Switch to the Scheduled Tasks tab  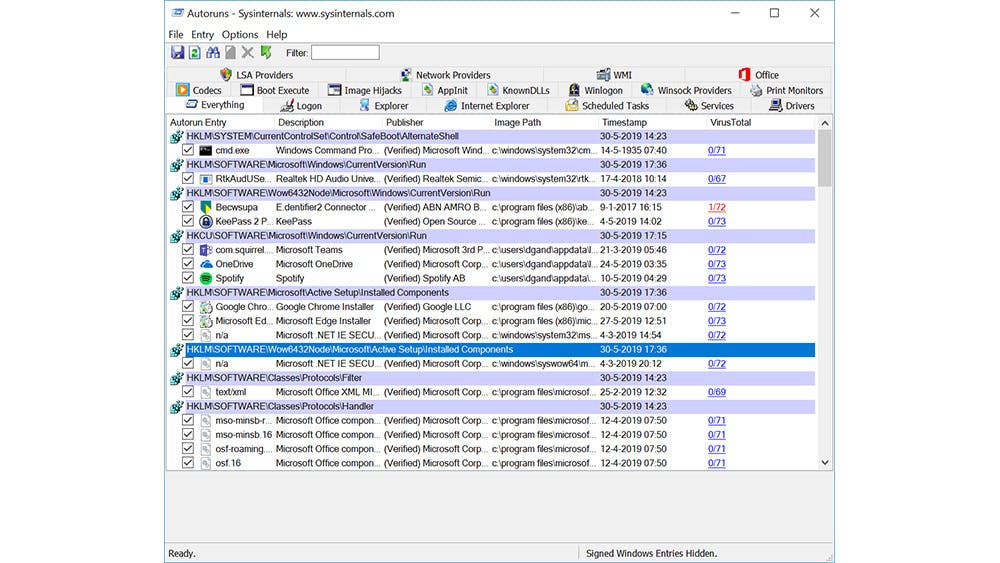(607, 106)
